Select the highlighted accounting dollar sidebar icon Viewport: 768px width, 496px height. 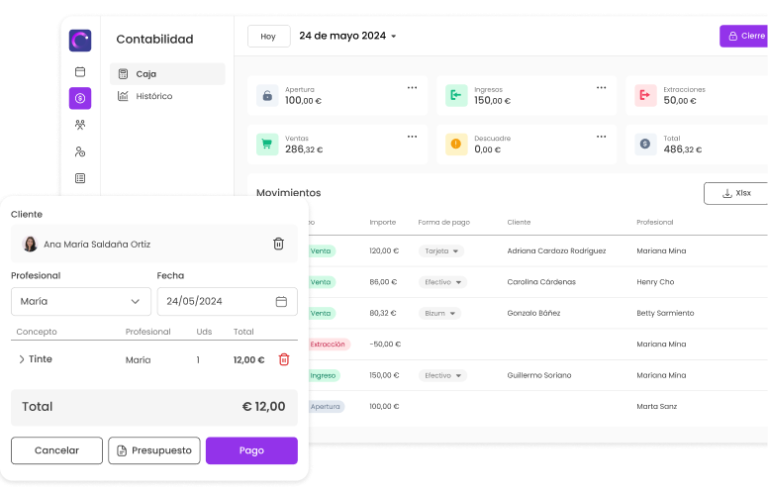[x=80, y=98]
